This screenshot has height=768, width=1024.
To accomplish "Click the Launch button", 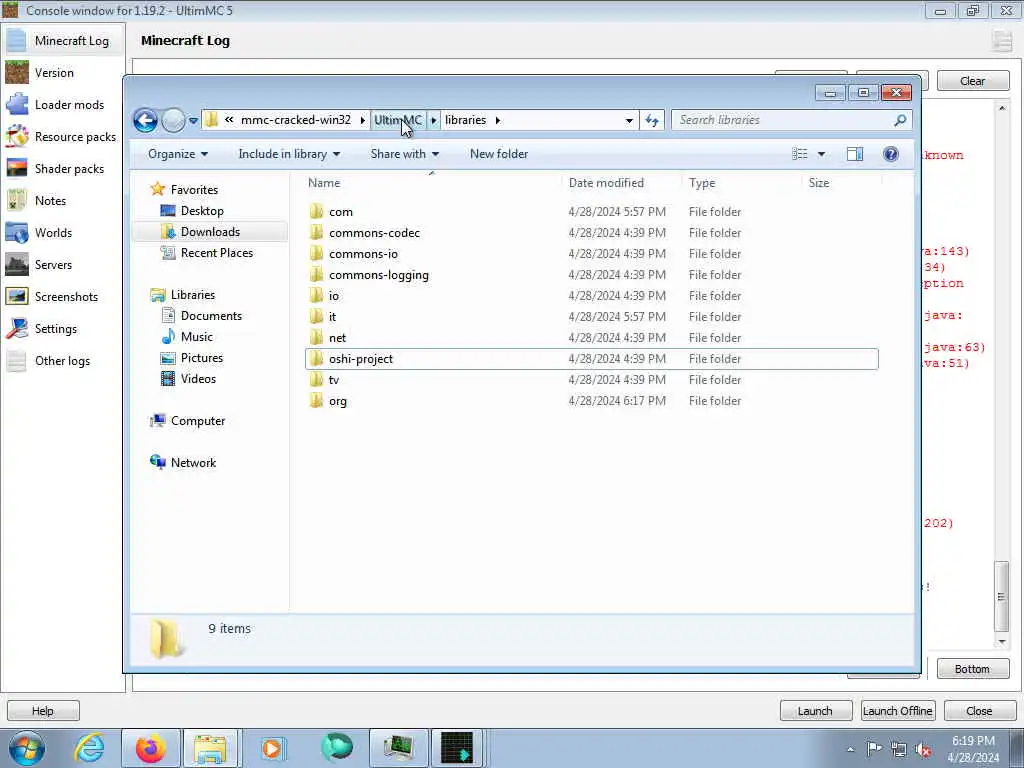I will (815, 711).
